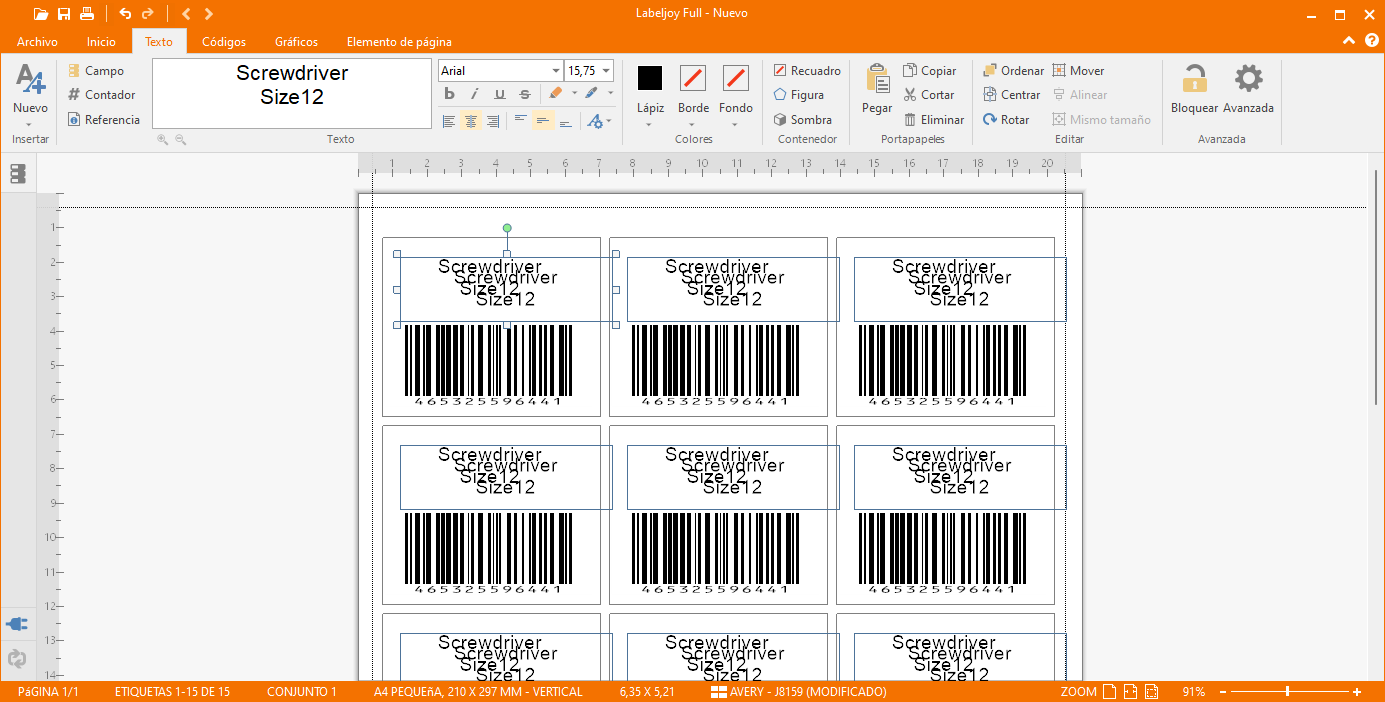The height and width of the screenshot is (702, 1385).
Task: Insert a Referencia element
Action: [104, 119]
